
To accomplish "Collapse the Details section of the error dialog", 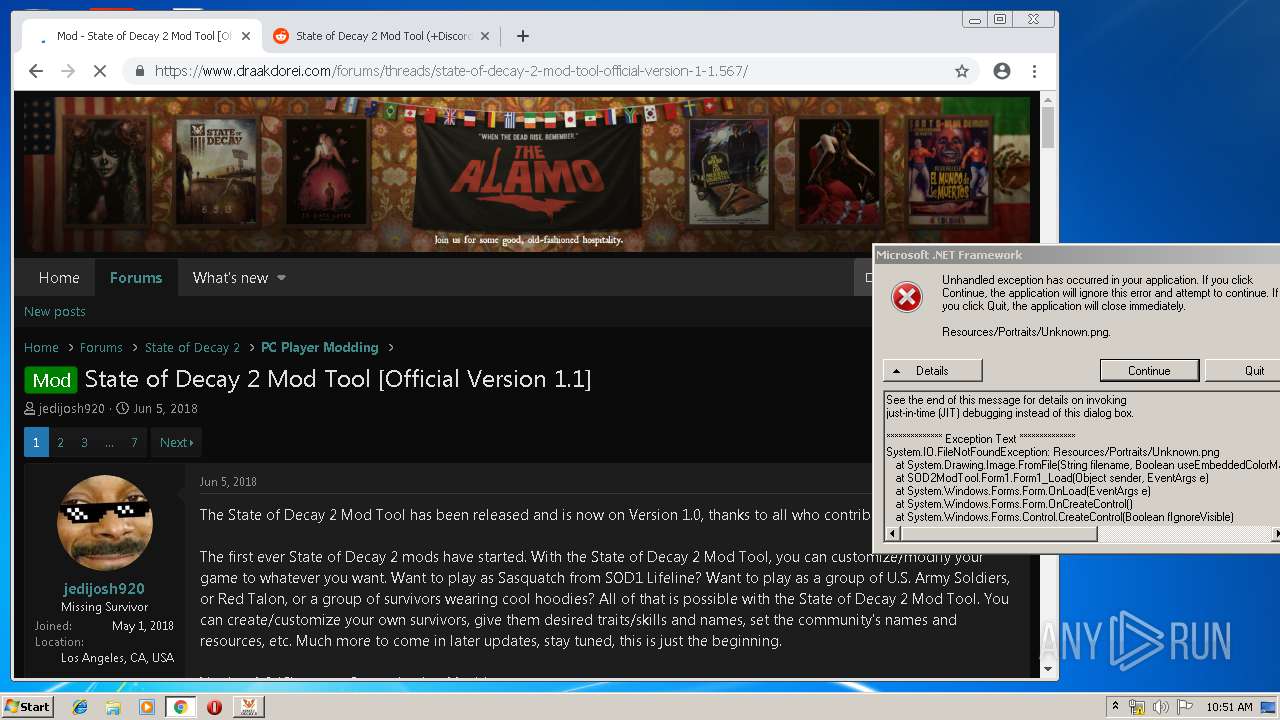I will 932,370.
